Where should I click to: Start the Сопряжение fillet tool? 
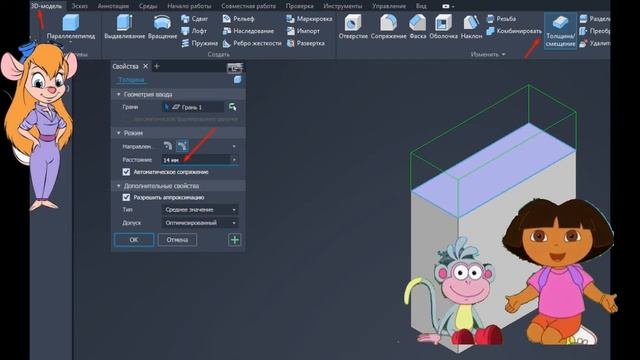tap(389, 27)
